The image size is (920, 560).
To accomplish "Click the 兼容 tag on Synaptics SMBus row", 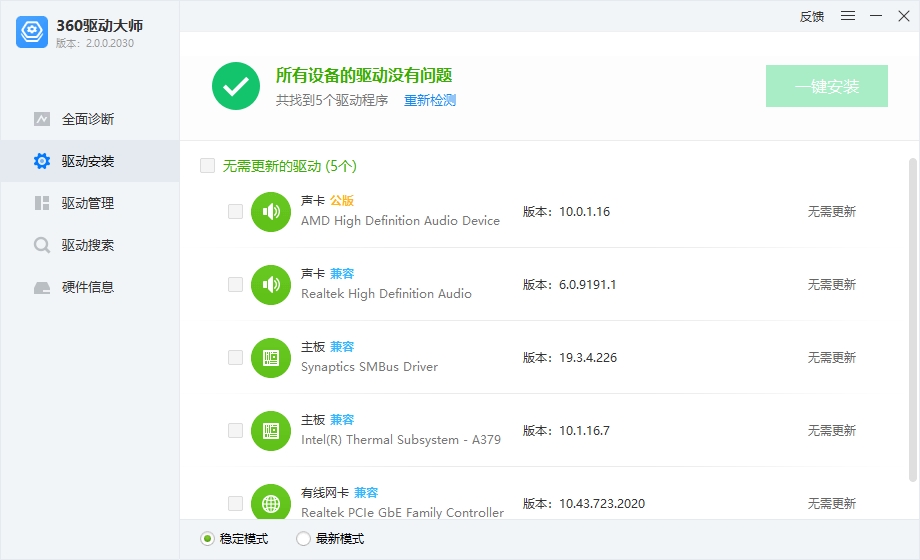I will (x=342, y=347).
